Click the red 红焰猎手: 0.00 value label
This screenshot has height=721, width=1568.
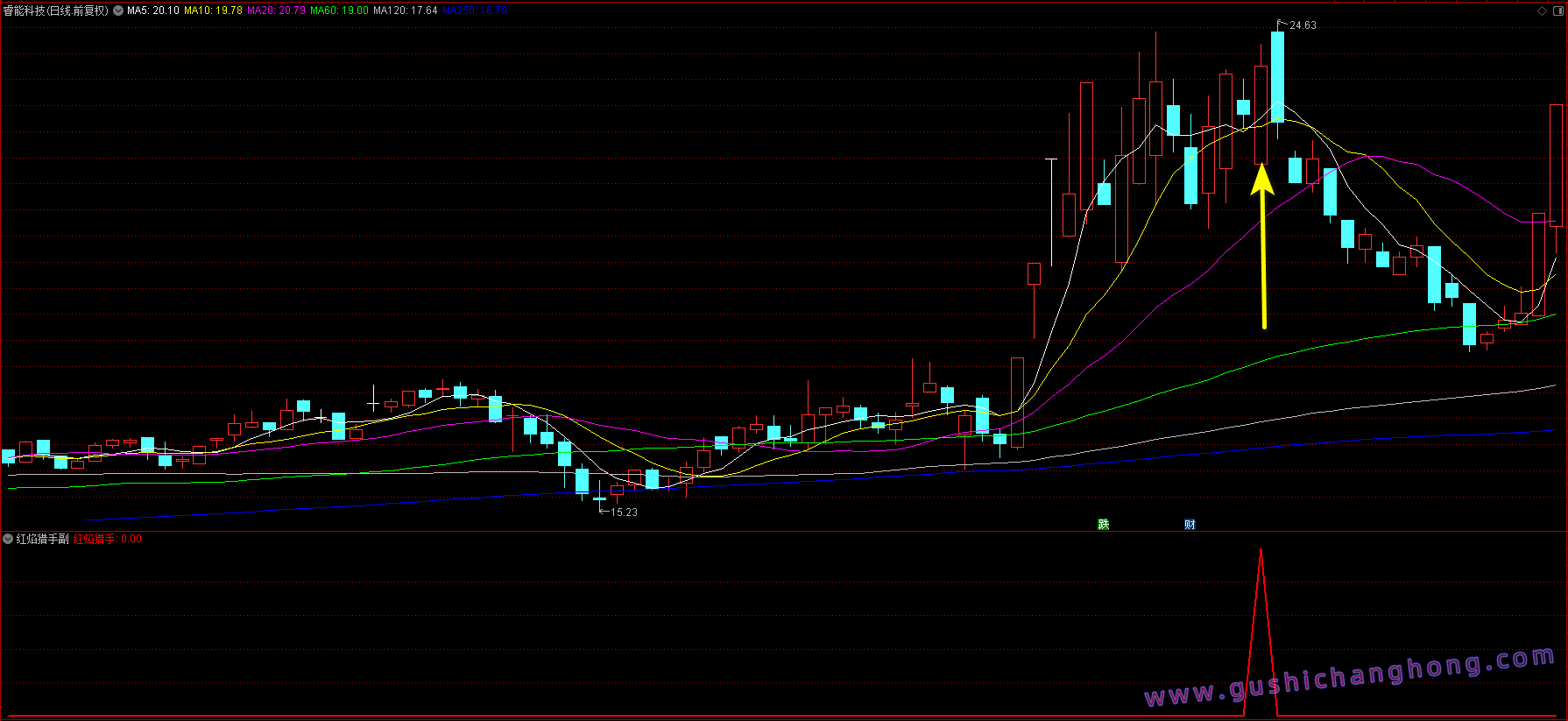[x=107, y=539]
